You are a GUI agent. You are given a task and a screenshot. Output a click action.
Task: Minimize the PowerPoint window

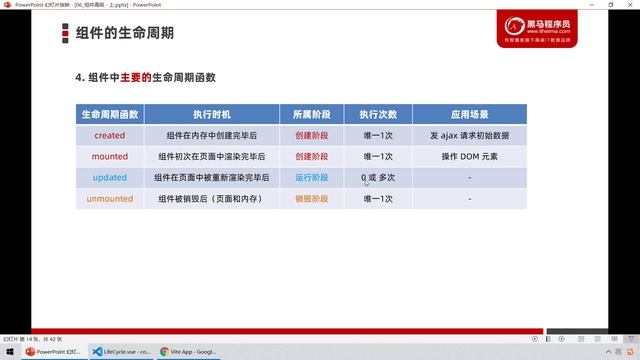click(592, 4)
